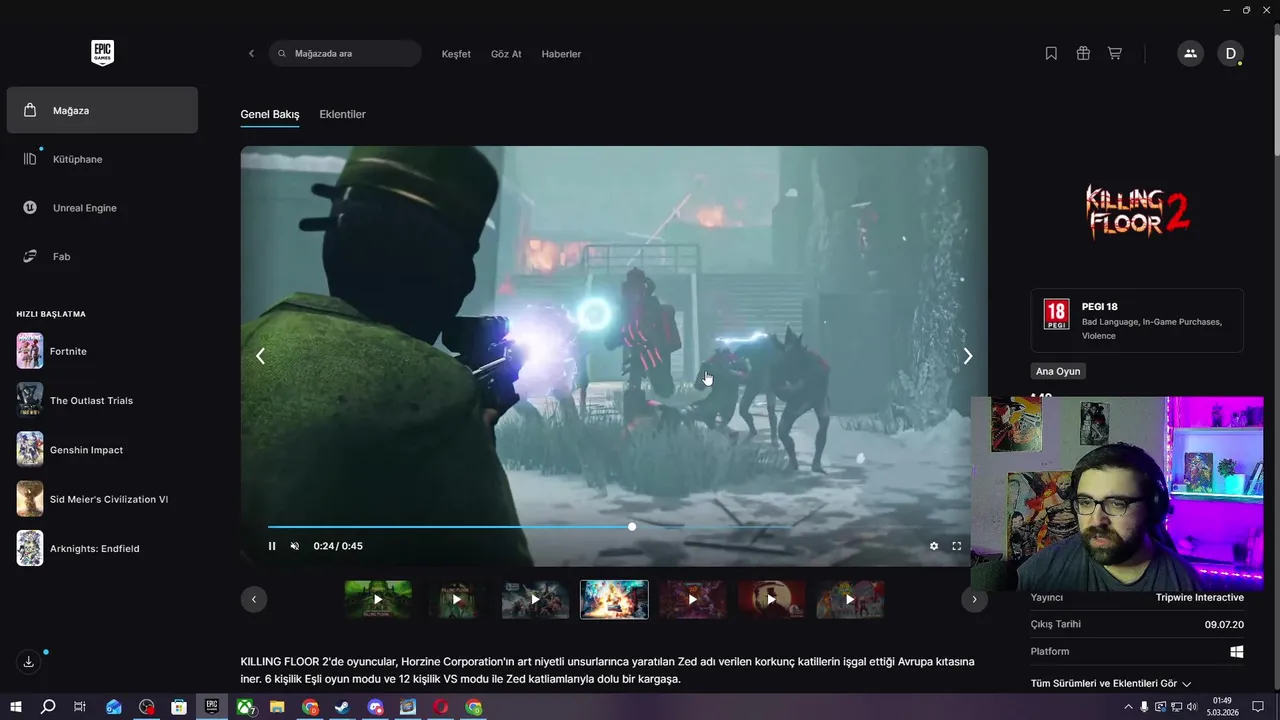Open taskbar clock showing 01:49
Screen dimensions: 1280x720
pyautogui.click(x=1221, y=707)
